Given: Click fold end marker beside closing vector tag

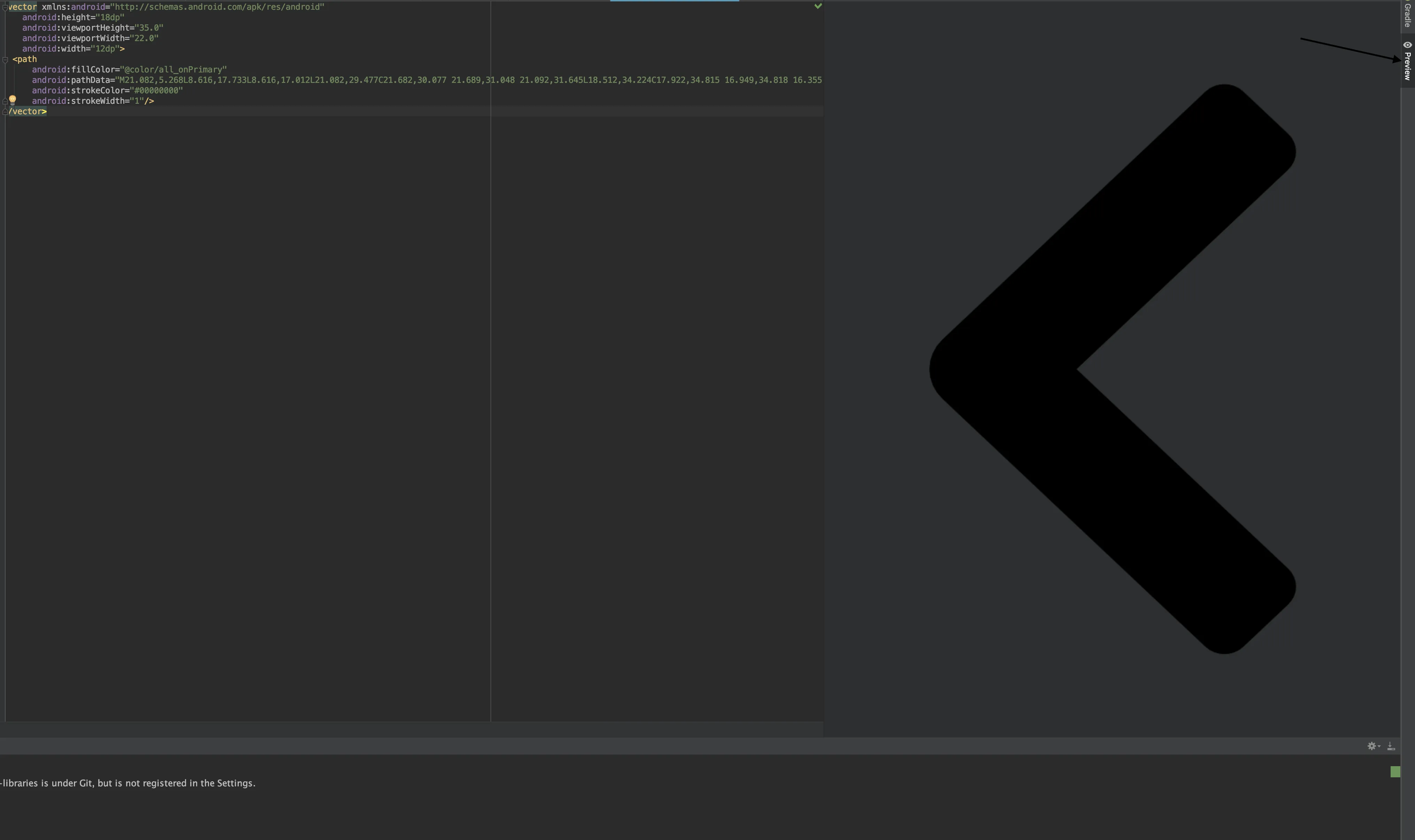Looking at the screenshot, I should (5, 111).
